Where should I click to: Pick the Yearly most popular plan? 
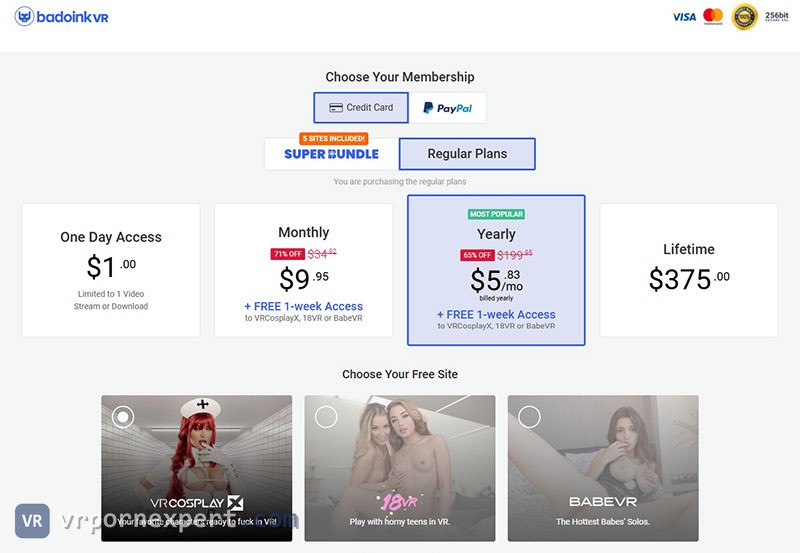pos(496,270)
